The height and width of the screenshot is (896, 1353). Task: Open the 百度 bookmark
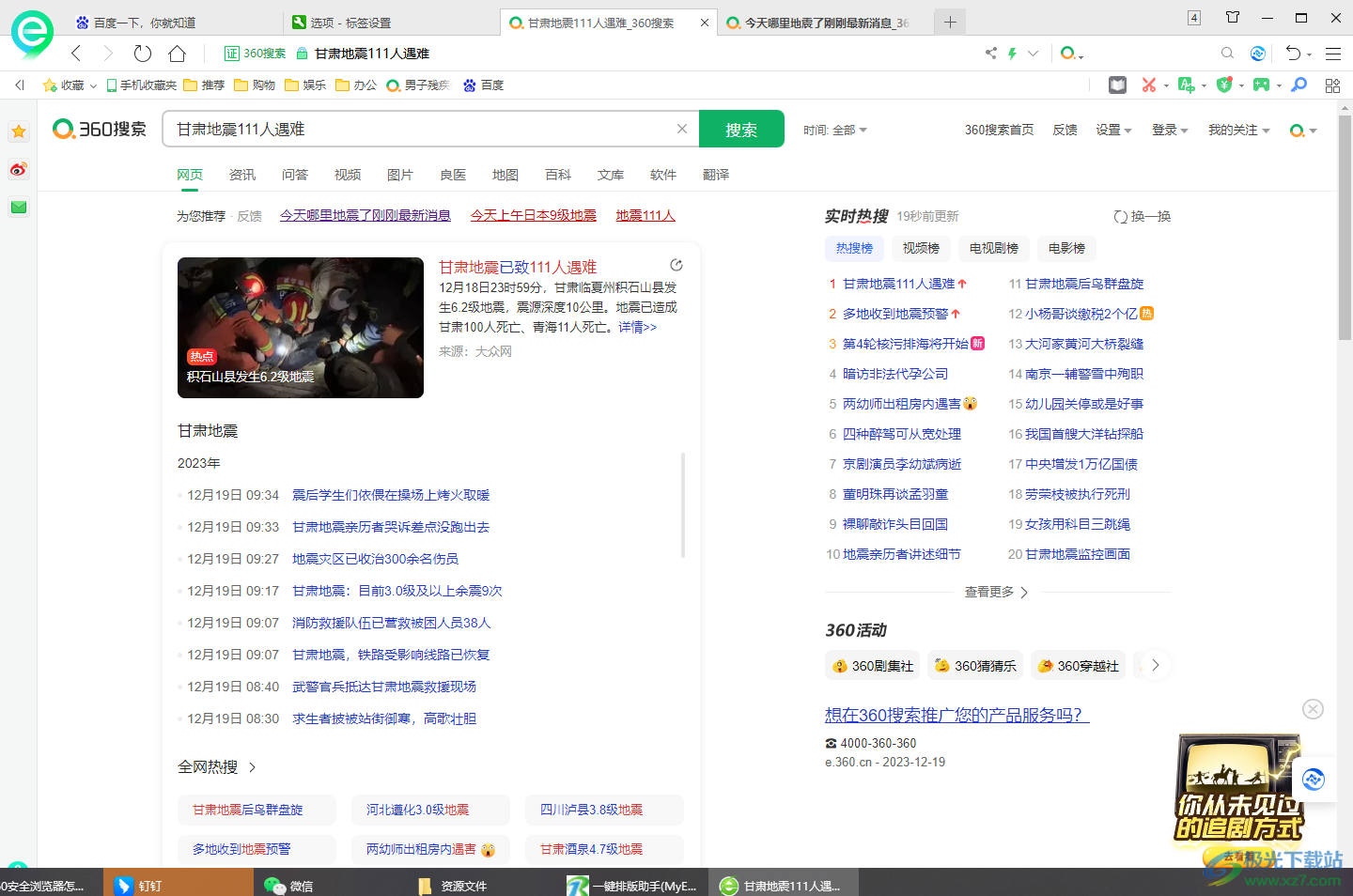pos(483,85)
